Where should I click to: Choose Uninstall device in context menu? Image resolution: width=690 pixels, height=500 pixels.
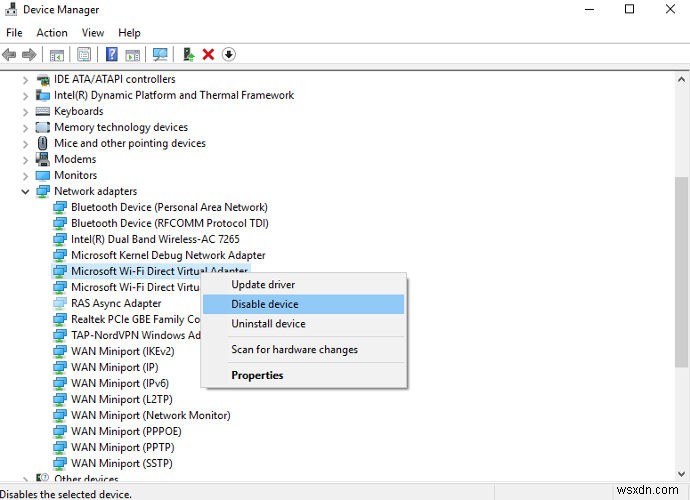303,324
